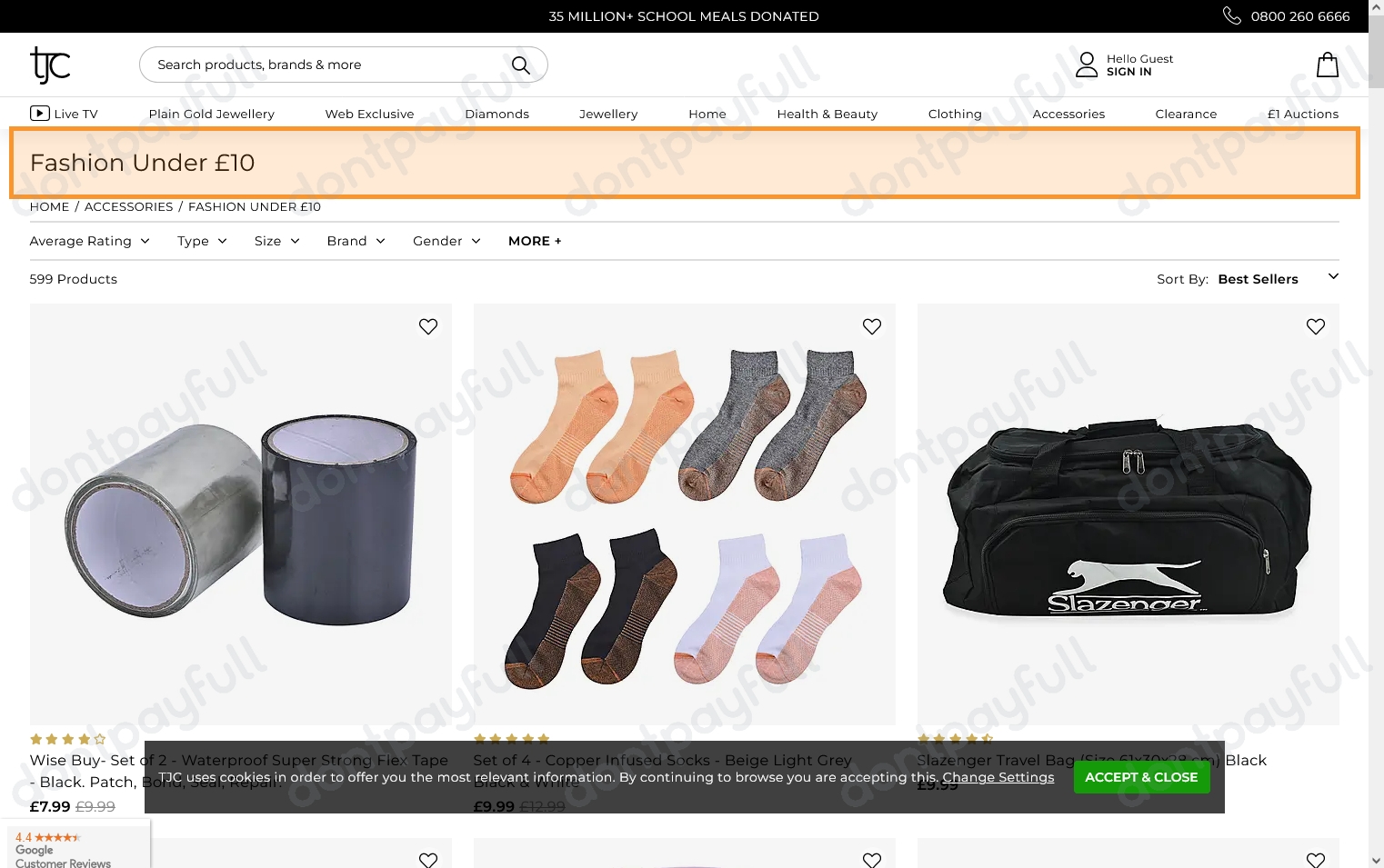1384x868 pixels.
Task: Open Change Settings cookie link
Action: pyautogui.click(x=998, y=777)
